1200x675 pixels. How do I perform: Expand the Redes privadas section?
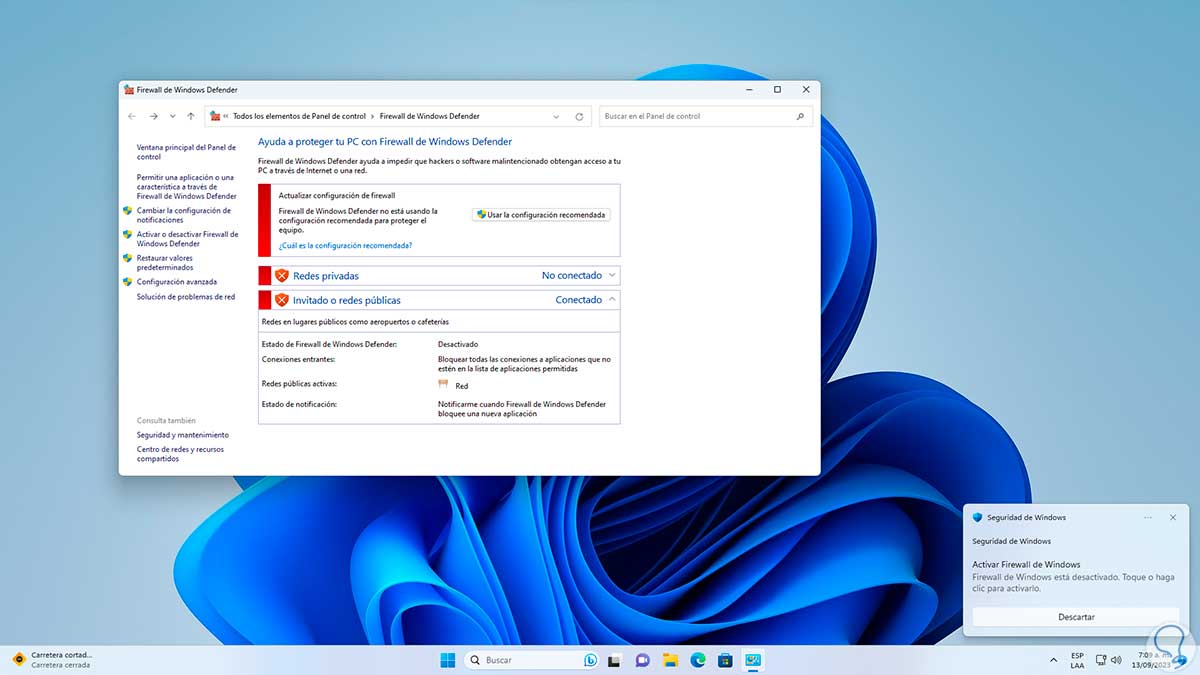[613, 275]
